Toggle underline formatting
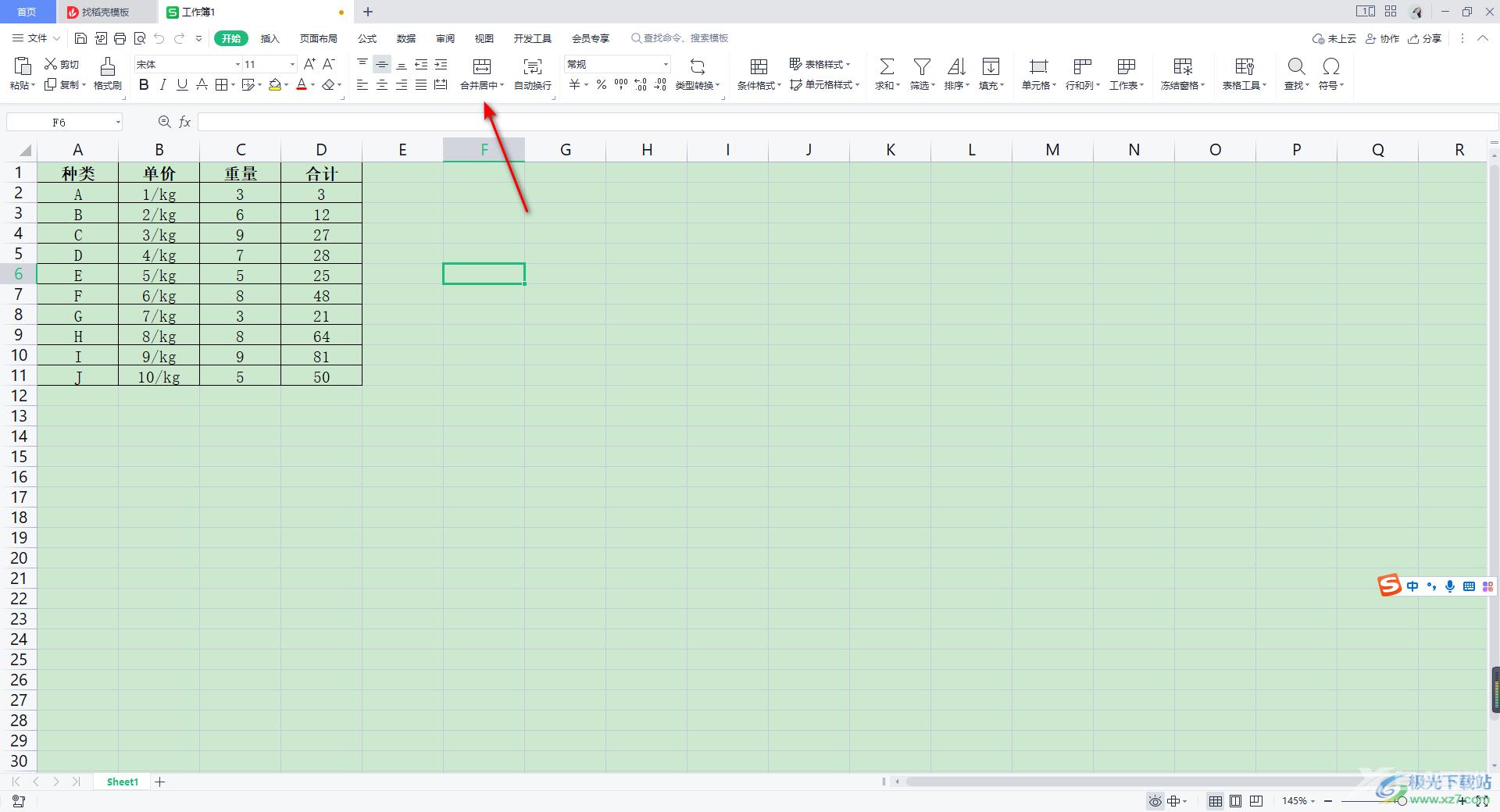Screen dimensions: 1500x812 pos(182,84)
